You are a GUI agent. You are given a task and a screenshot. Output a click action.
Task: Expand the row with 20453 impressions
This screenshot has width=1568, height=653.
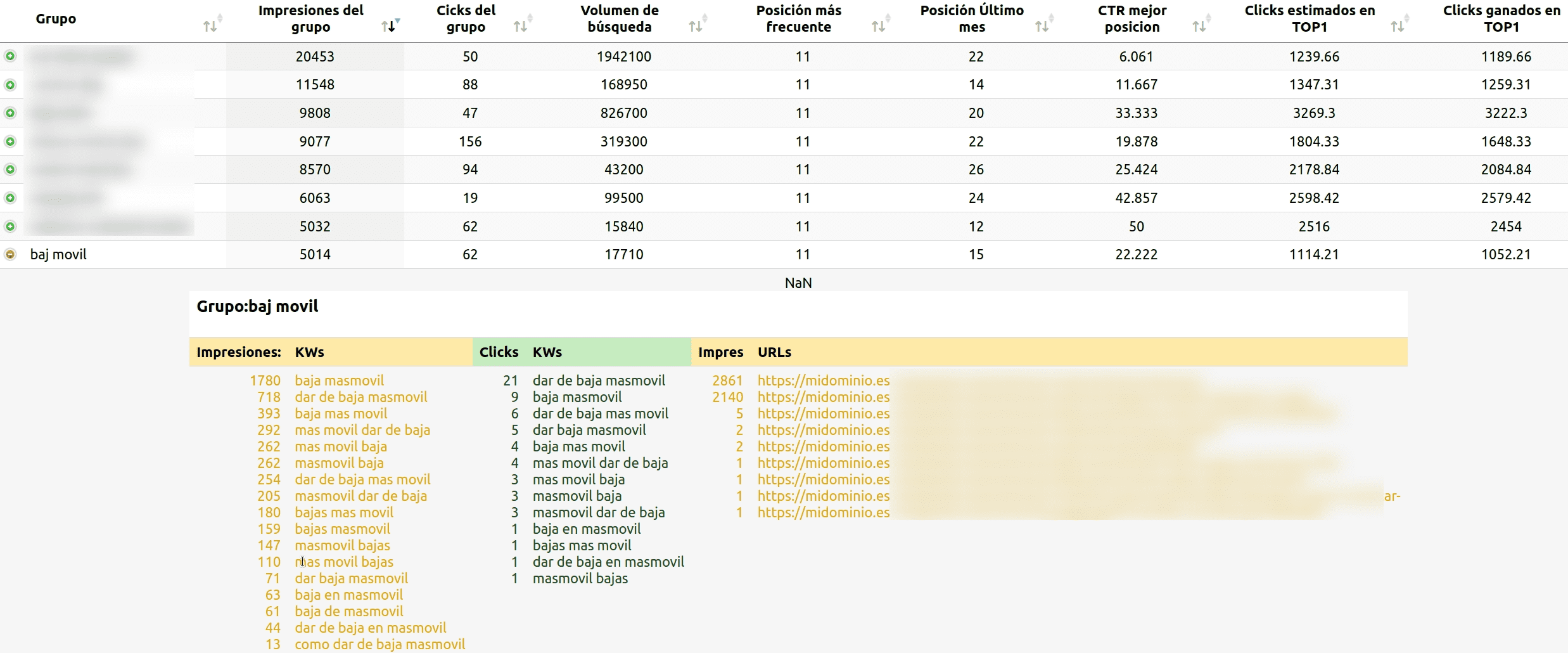[x=10, y=56]
